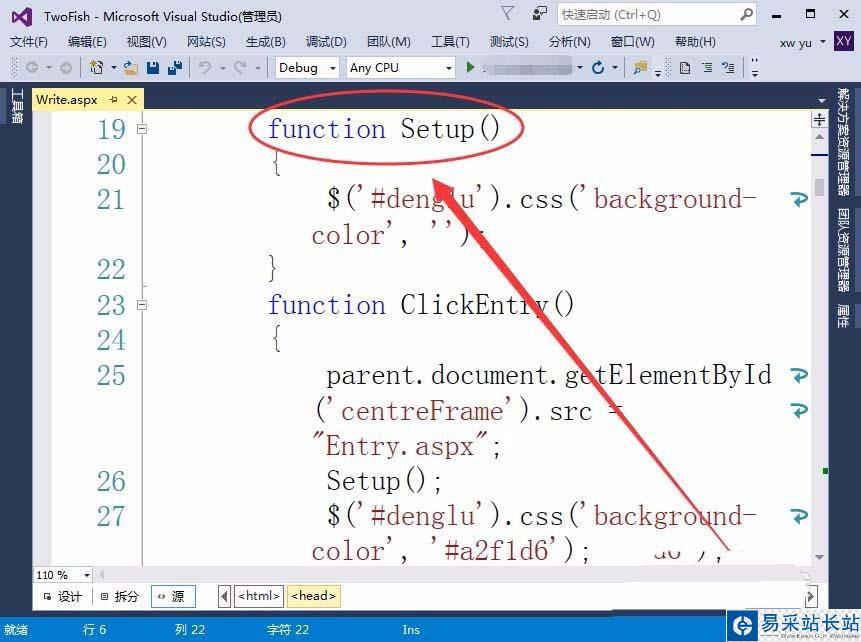Open the refresh options dropdown arrow
This screenshot has height=642, width=861.
615,68
